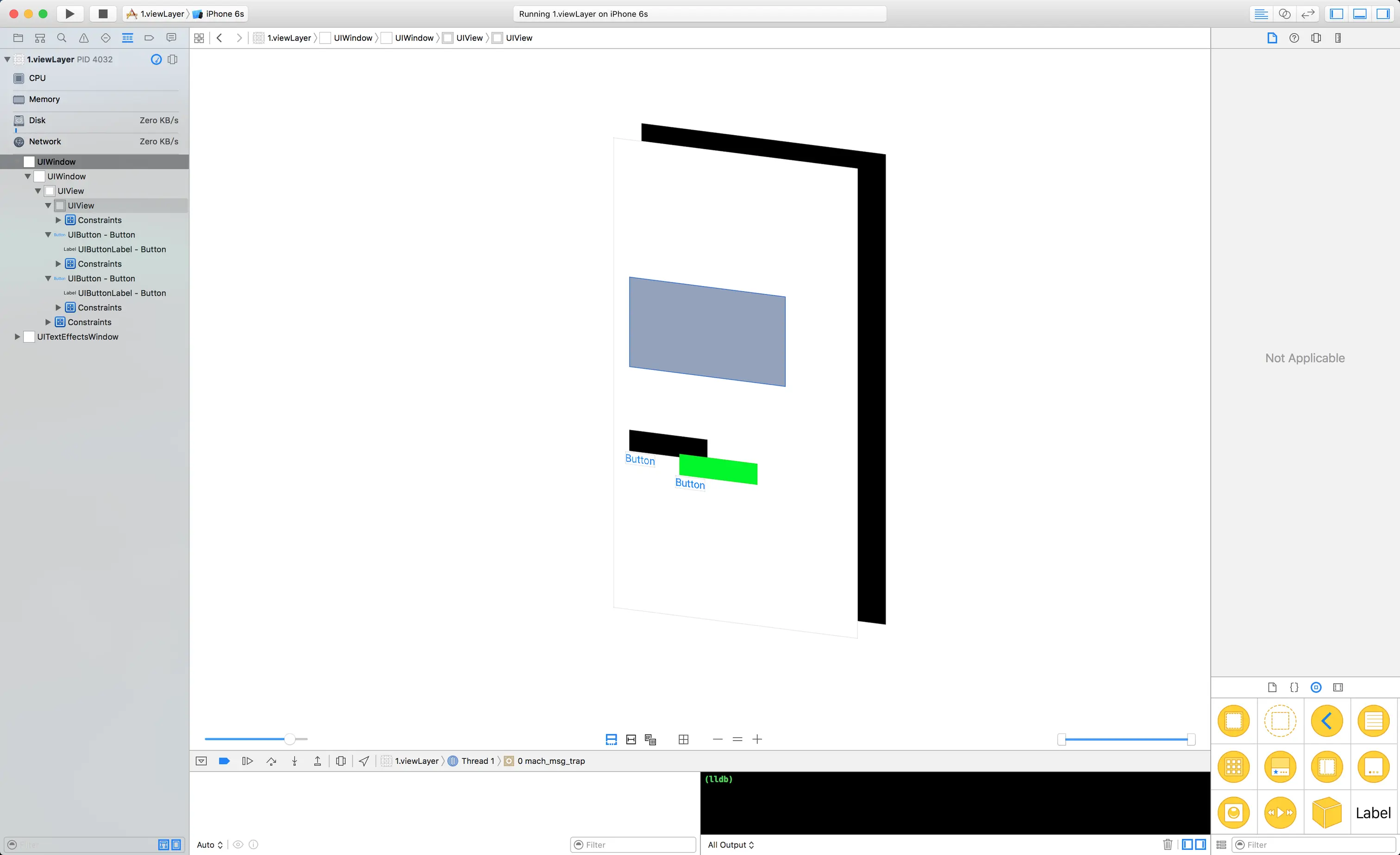The width and height of the screenshot is (1400, 855).
Task: Toggle the breakpoints activation icon
Action: point(224,761)
